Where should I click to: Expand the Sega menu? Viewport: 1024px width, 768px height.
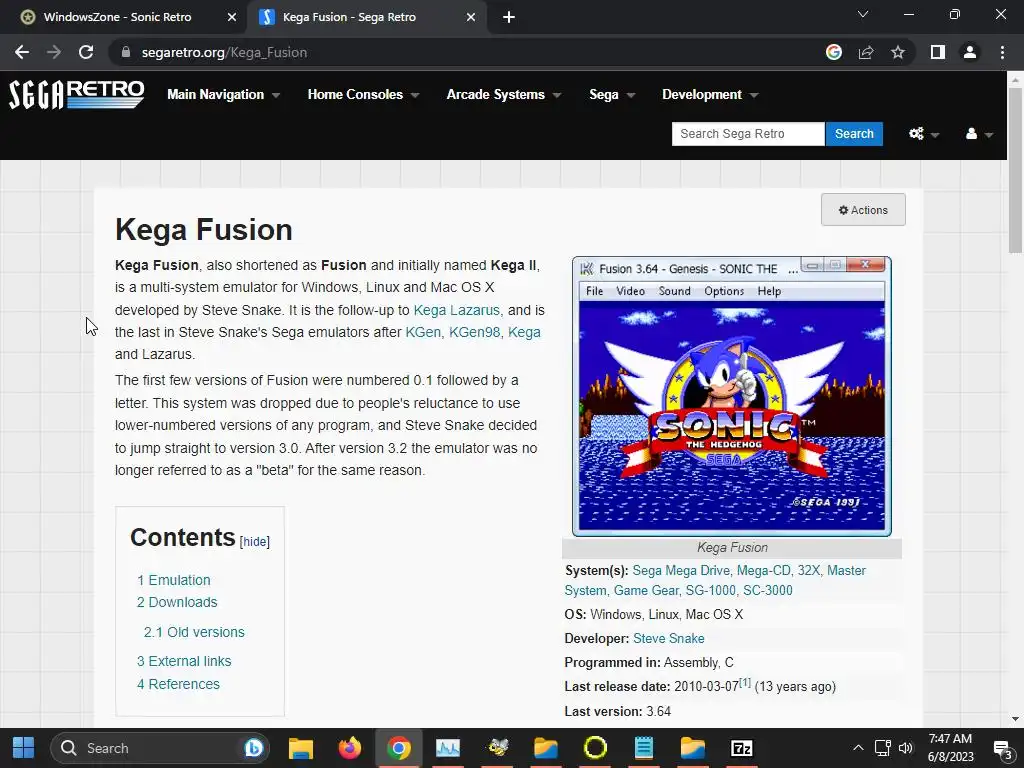click(612, 95)
